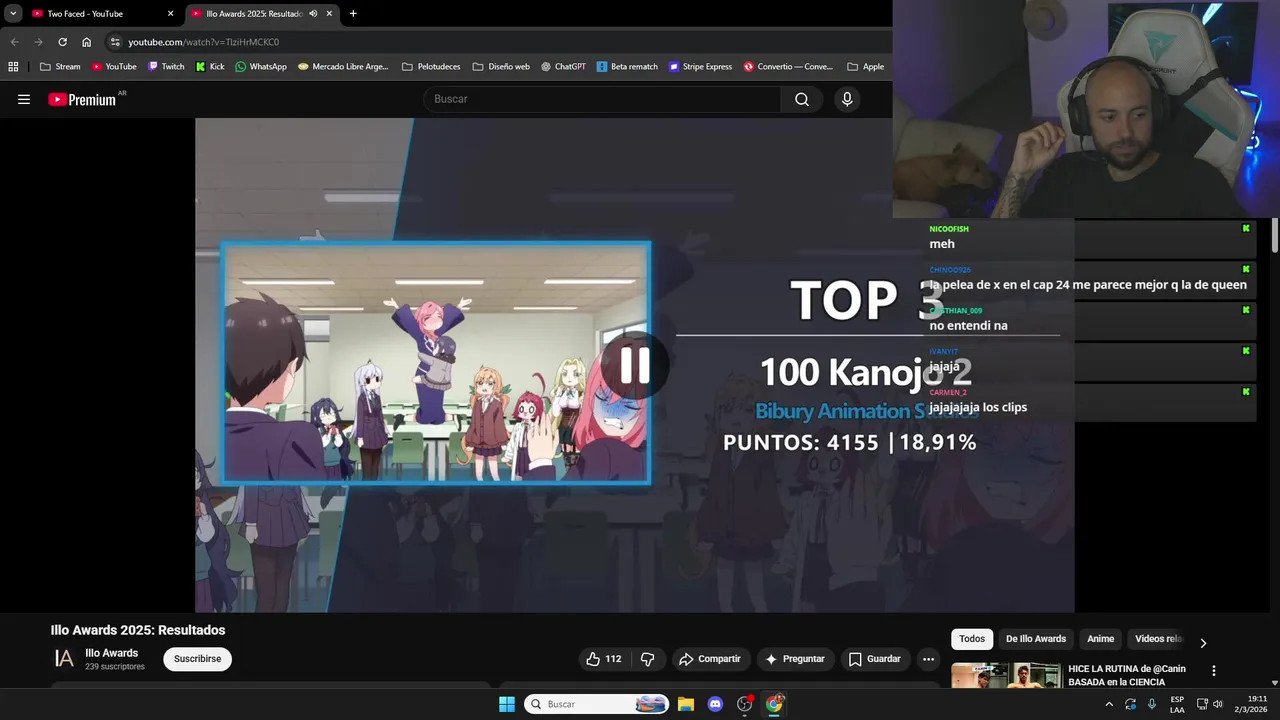This screenshot has height=720, width=1280.
Task: Open the system volume tray icon
Action: point(1218,704)
